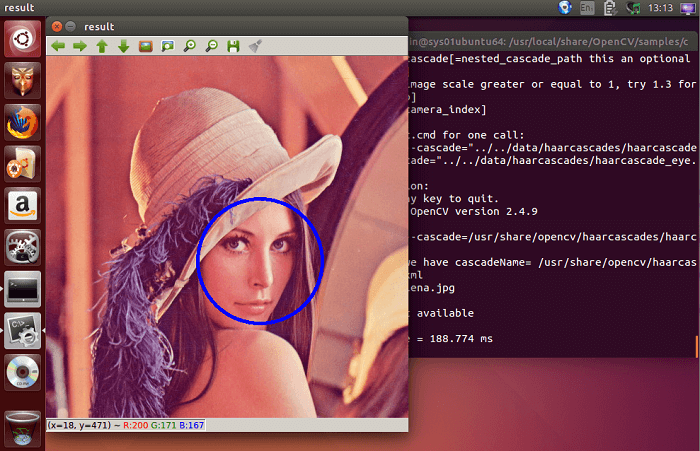Click 'have cascadeName=' line in terminal

pos(477,262)
